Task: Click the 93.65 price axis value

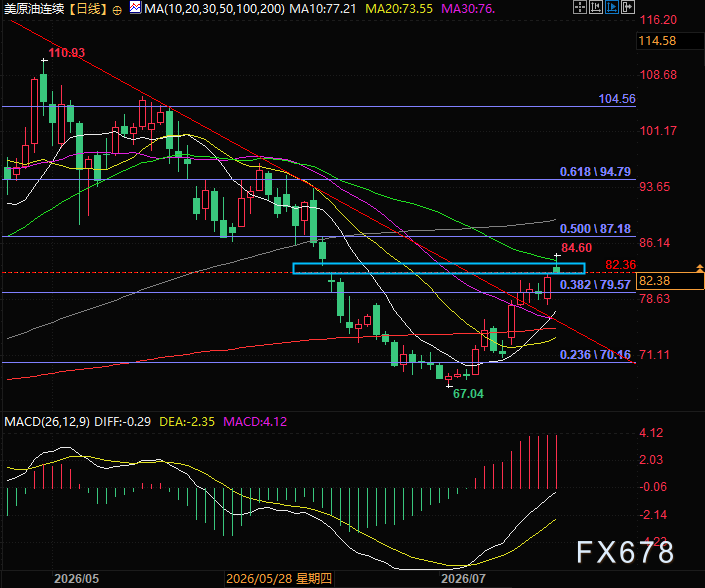Action: [x=655, y=187]
